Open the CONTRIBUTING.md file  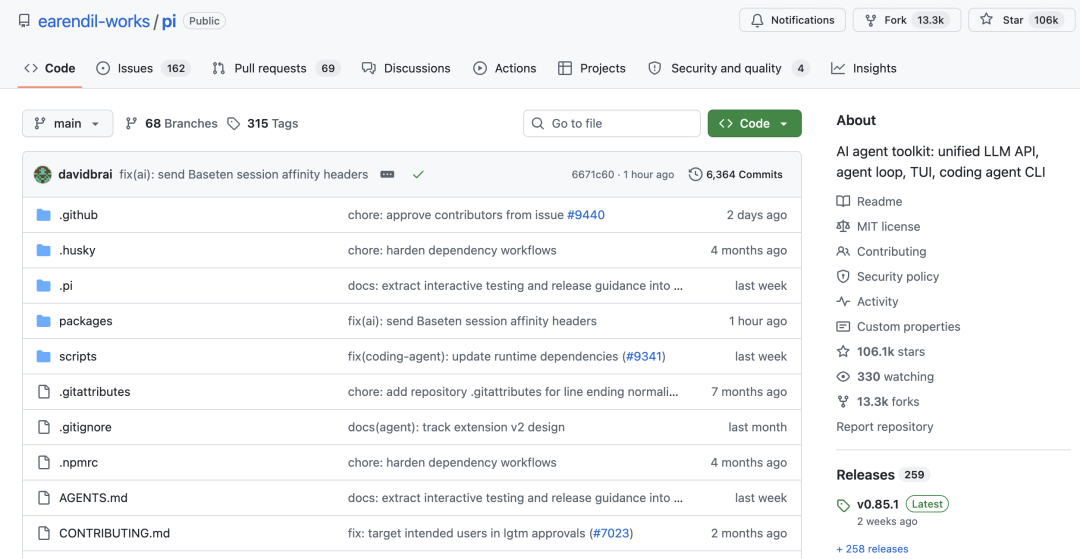114,533
